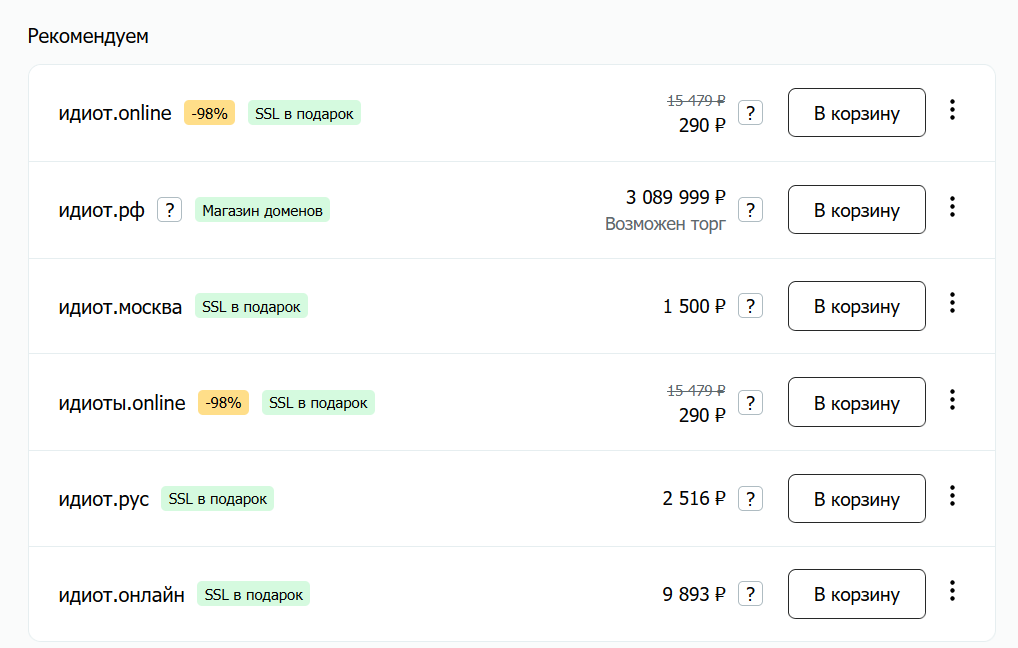The height and width of the screenshot is (648, 1018).
Task: Add идиот.рф to cart
Action: [857, 210]
